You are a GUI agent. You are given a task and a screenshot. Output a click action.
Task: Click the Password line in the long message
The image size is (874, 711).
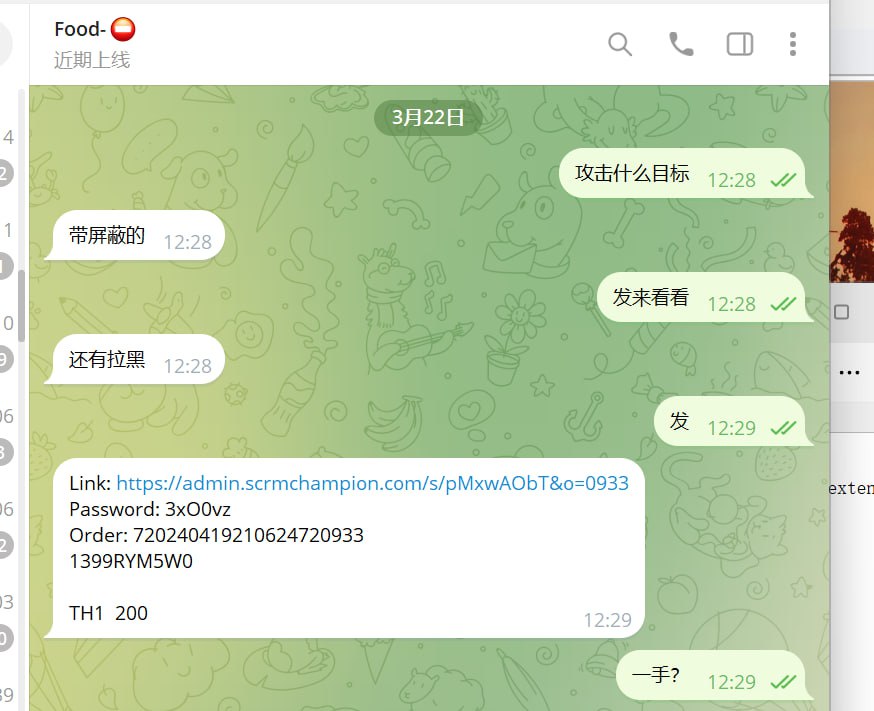150,509
